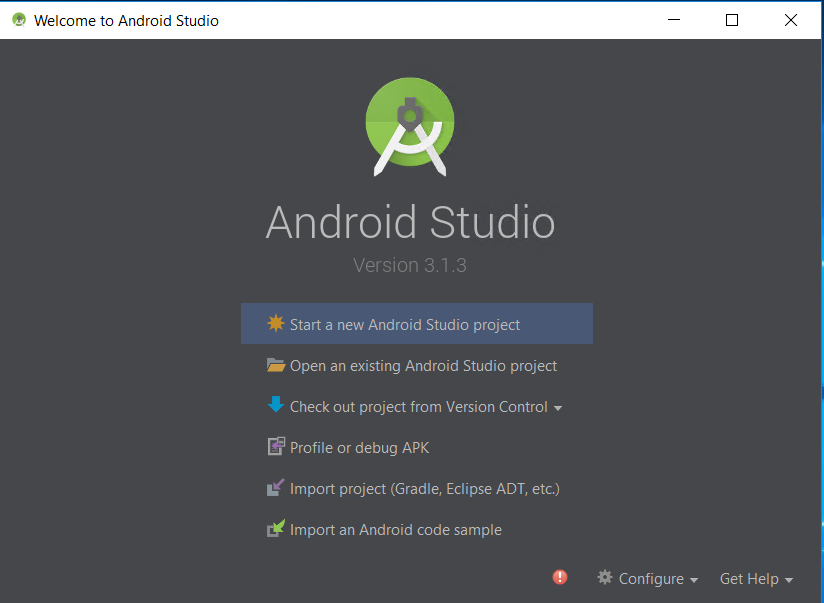Expand the Version Control dropdown arrow

point(558,408)
